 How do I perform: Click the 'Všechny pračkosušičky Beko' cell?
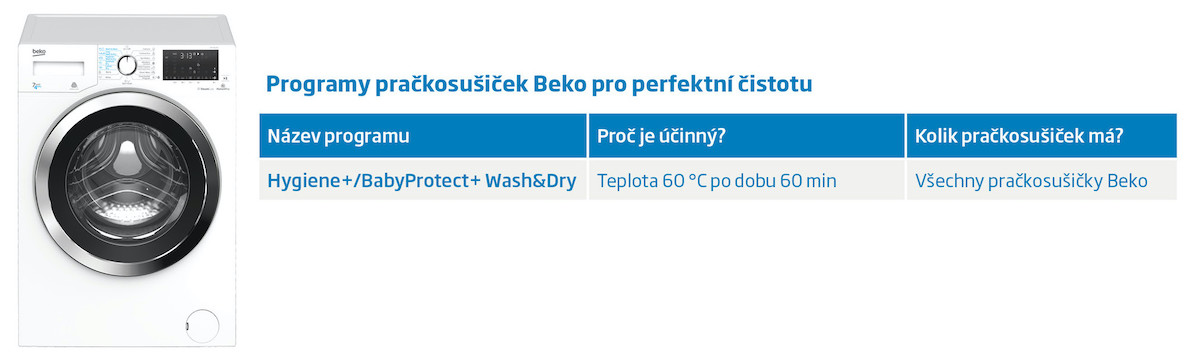(x=1031, y=181)
